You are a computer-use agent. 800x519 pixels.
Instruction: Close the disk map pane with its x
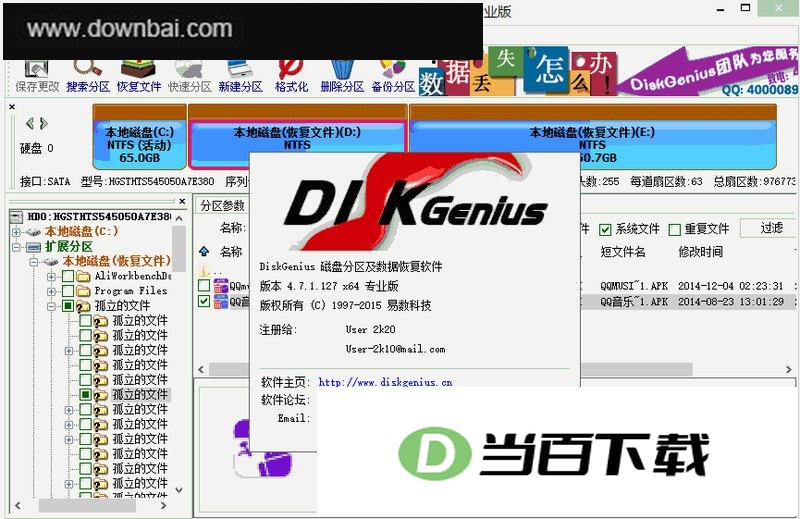tap(12, 107)
